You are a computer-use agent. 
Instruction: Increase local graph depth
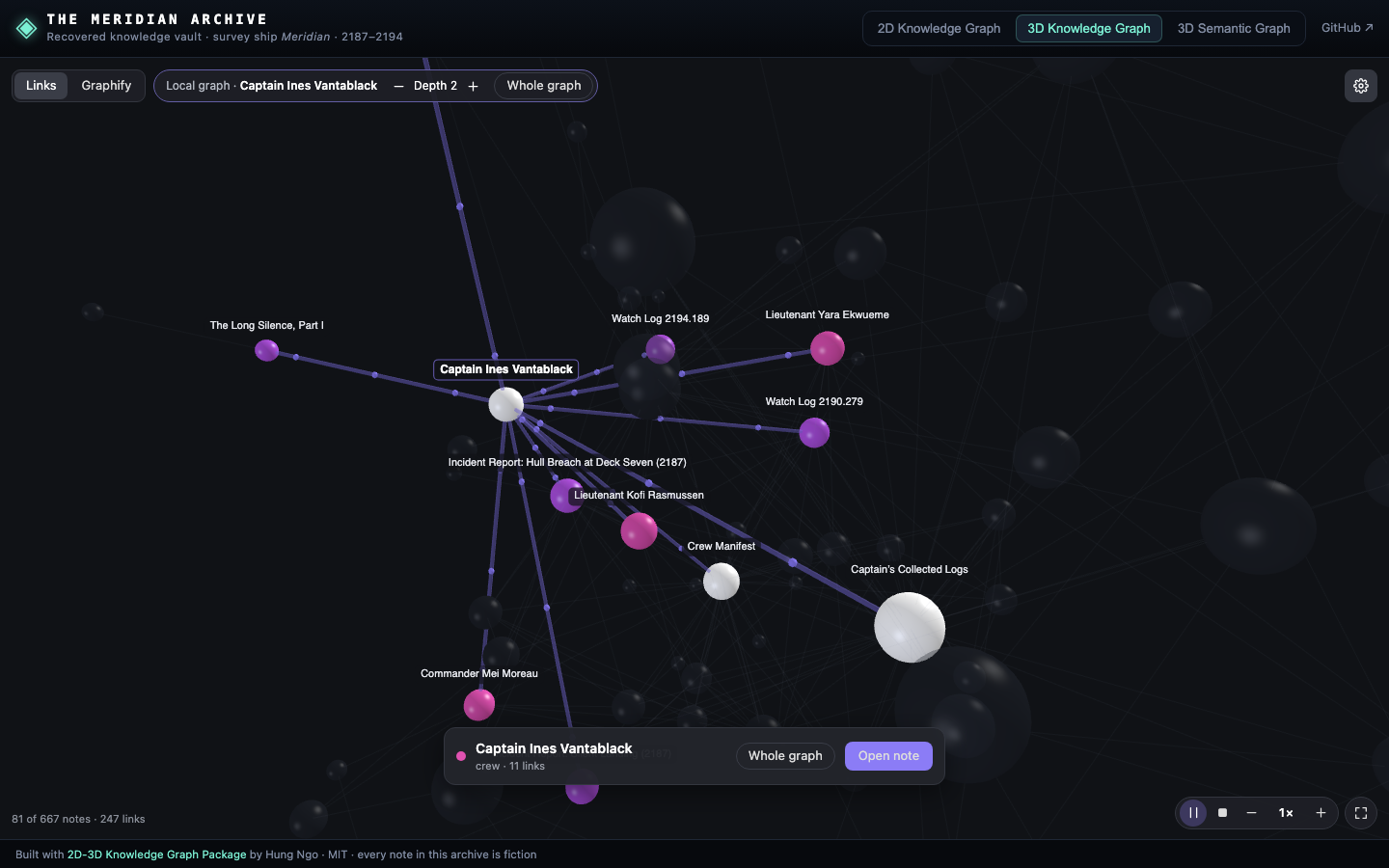473,86
